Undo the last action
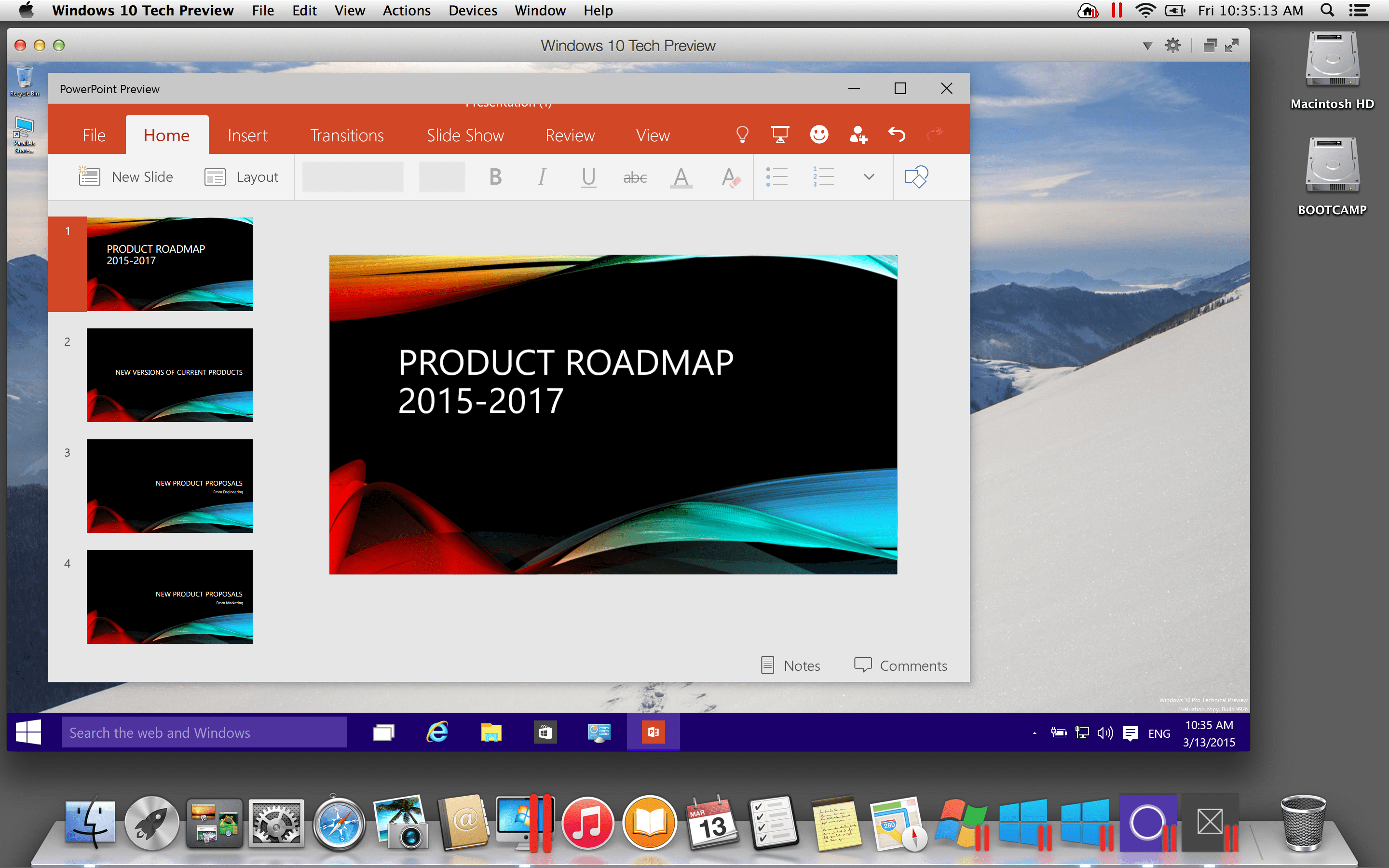The height and width of the screenshot is (868, 1389). click(x=897, y=135)
